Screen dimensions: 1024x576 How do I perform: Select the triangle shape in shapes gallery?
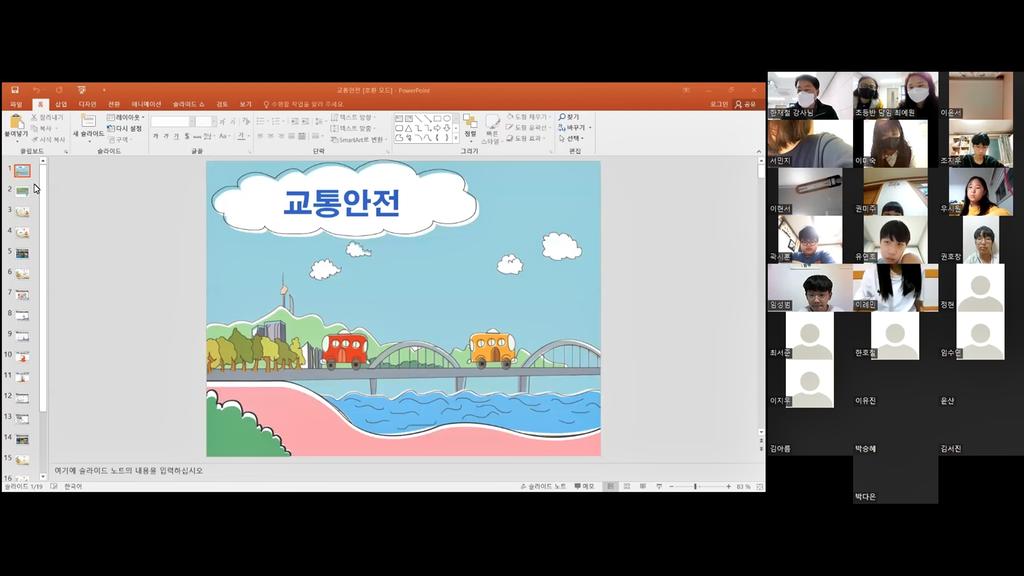[x=409, y=128]
